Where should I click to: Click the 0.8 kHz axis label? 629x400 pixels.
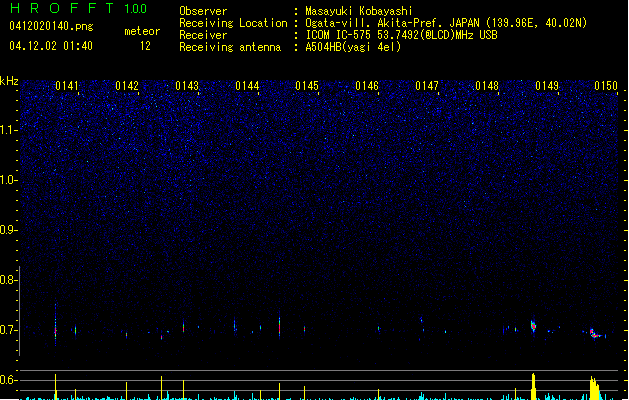point(9,280)
